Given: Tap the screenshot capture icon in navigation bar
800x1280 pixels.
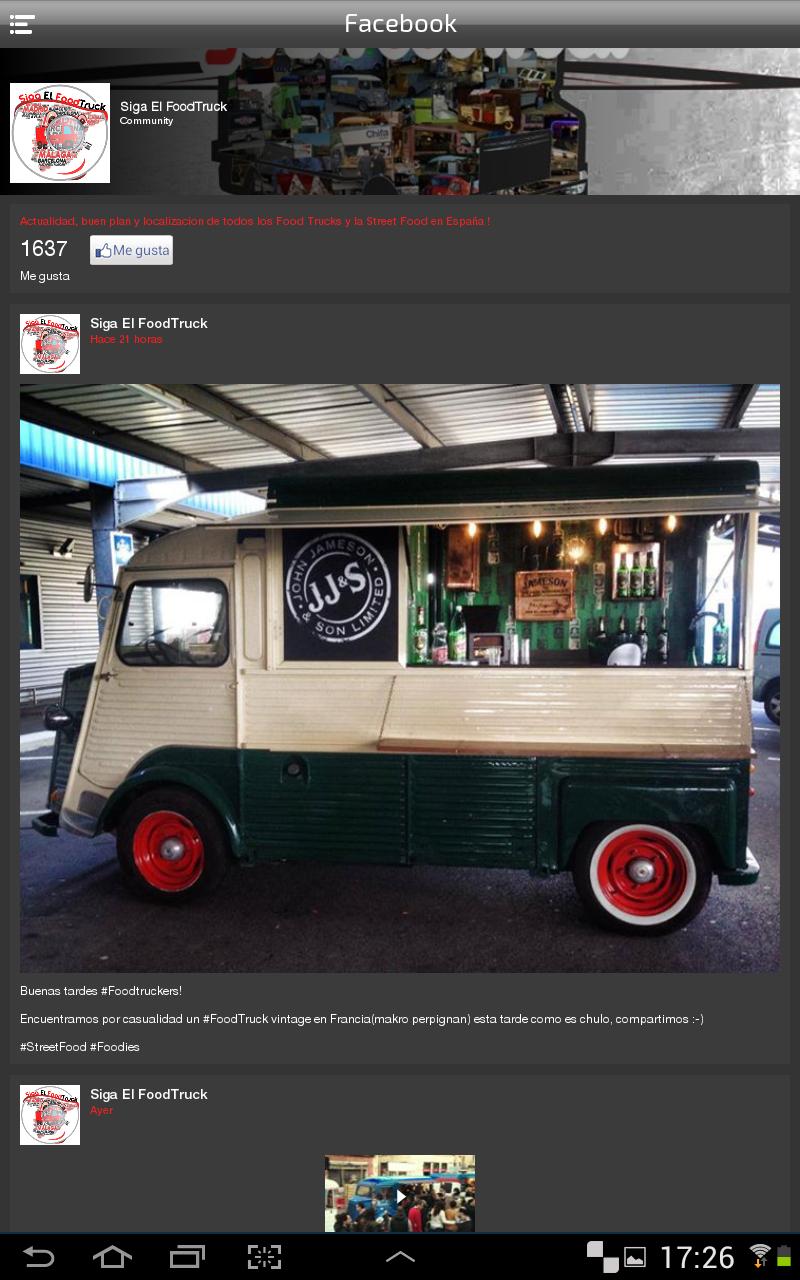Looking at the screenshot, I should click(264, 1257).
